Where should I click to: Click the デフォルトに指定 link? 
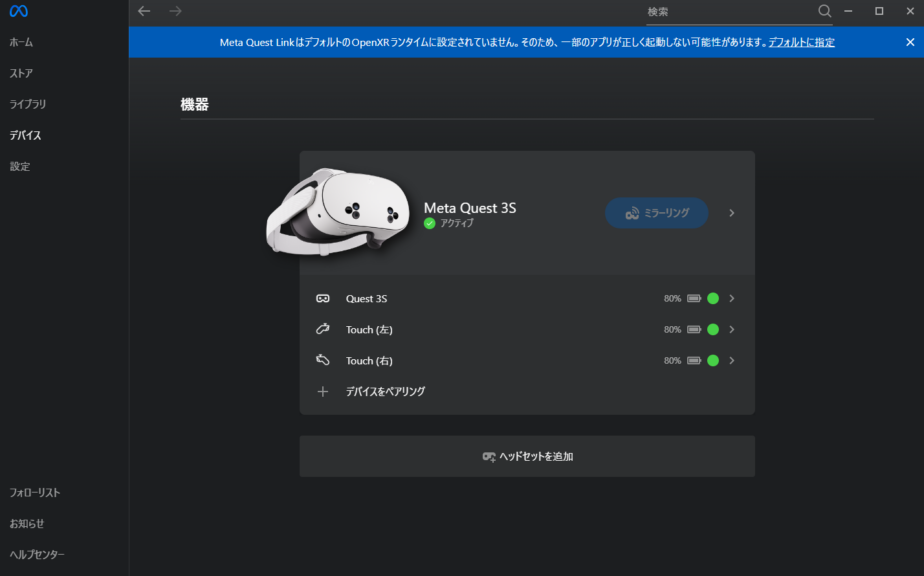801,42
